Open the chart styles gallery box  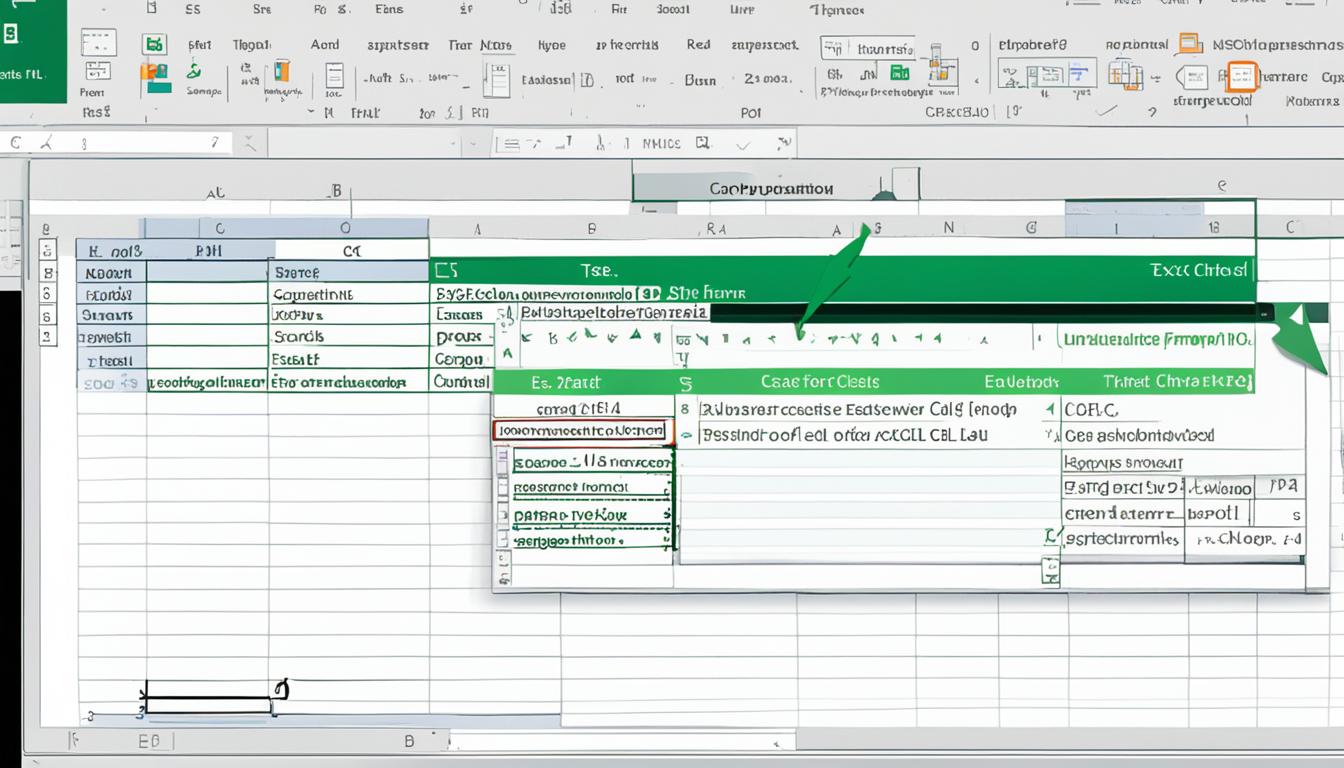[1045, 74]
